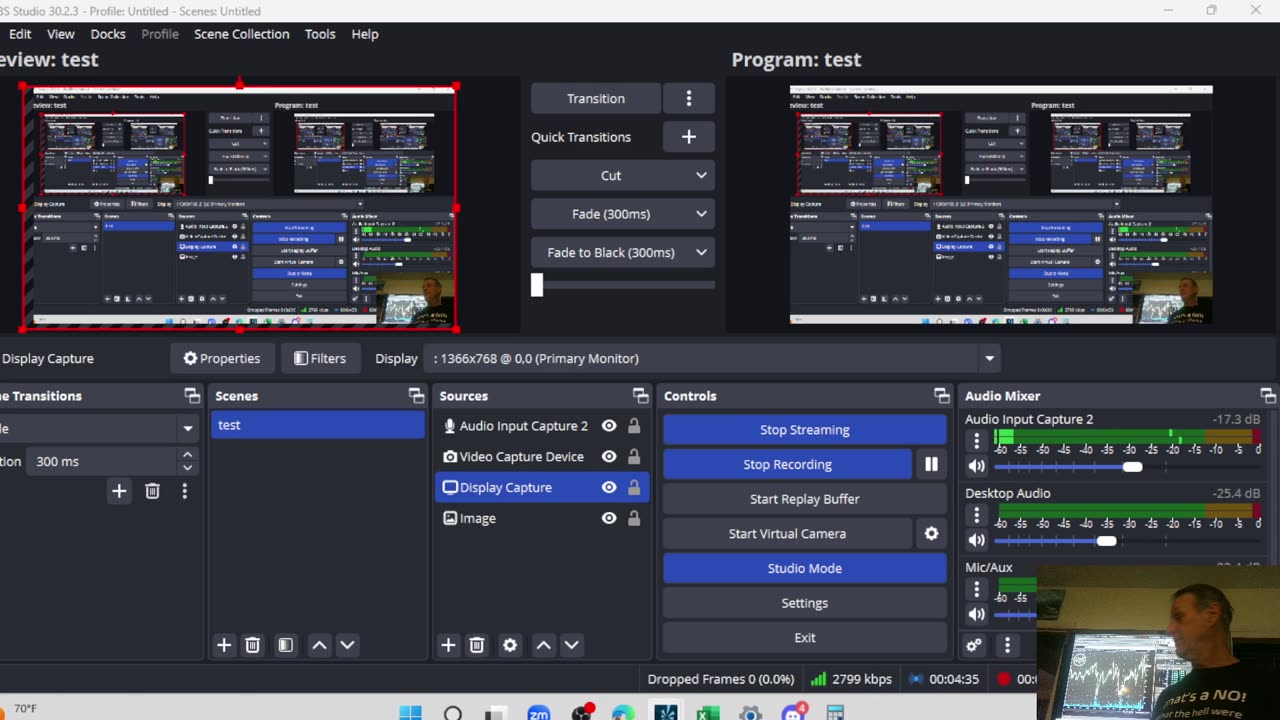Open Audio Input Capture 2 options menu
The width and height of the screenshot is (1280, 720).
click(x=977, y=441)
